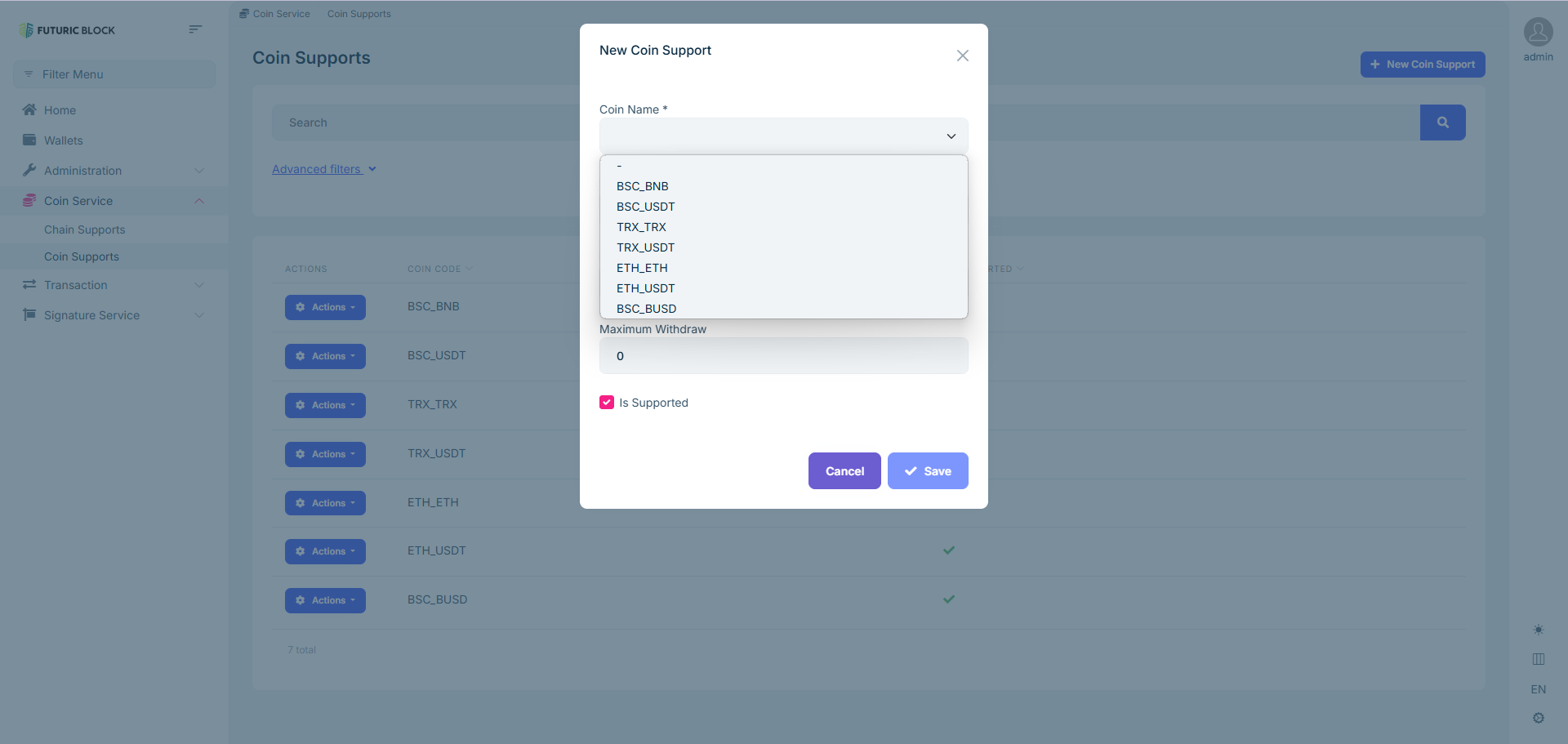The image size is (1568, 744).
Task: Click the Cancel button
Action: (844, 471)
